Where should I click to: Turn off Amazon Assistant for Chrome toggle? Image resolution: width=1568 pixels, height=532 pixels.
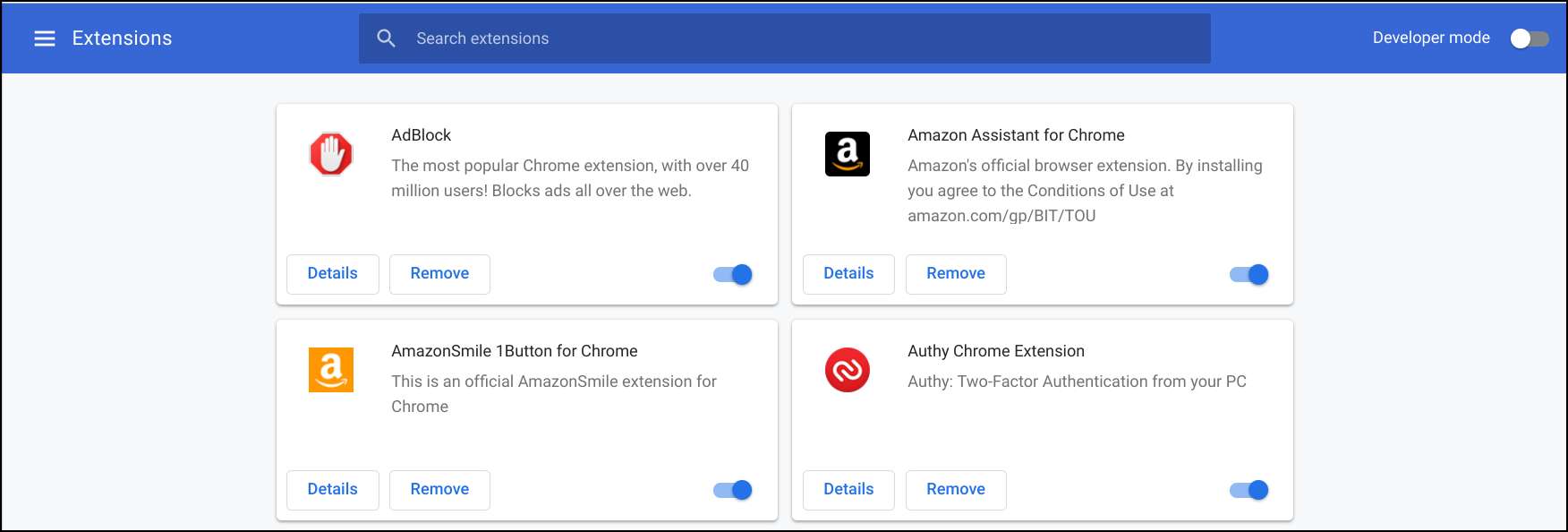1248,275
